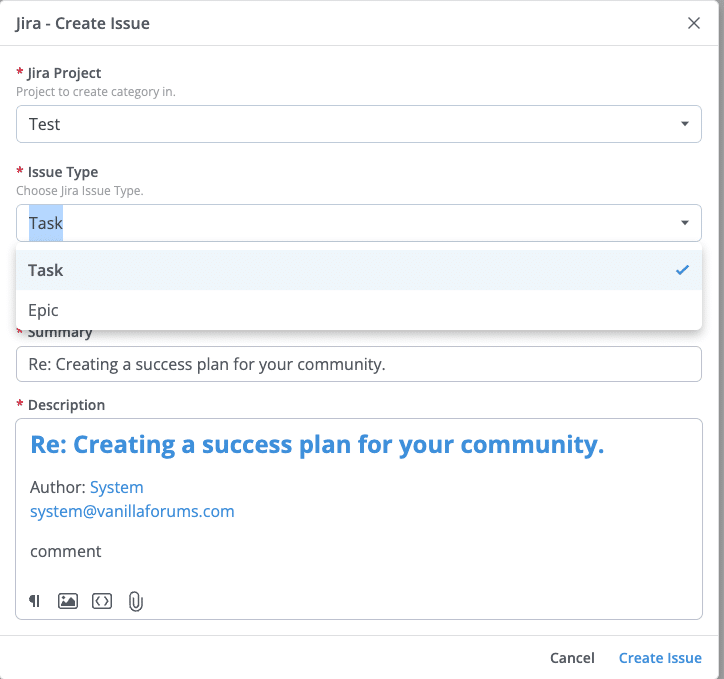
Task: Click the Jira Project label
Action: point(64,73)
